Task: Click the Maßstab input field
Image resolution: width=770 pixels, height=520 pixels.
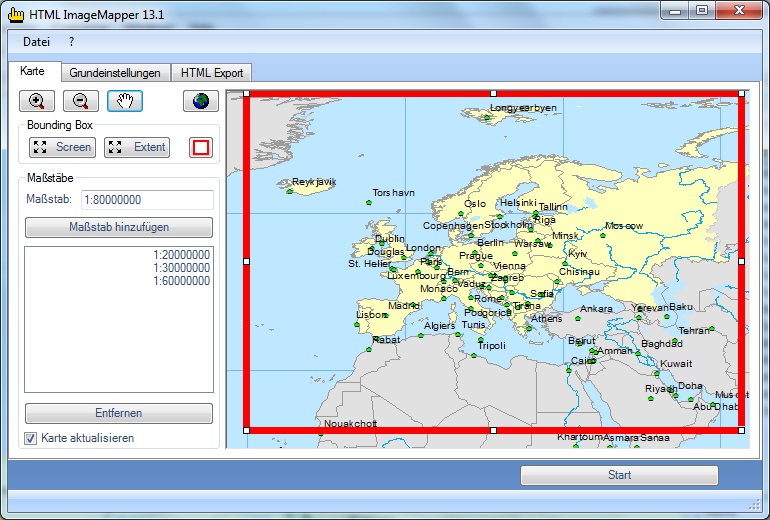Action: (146, 200)
